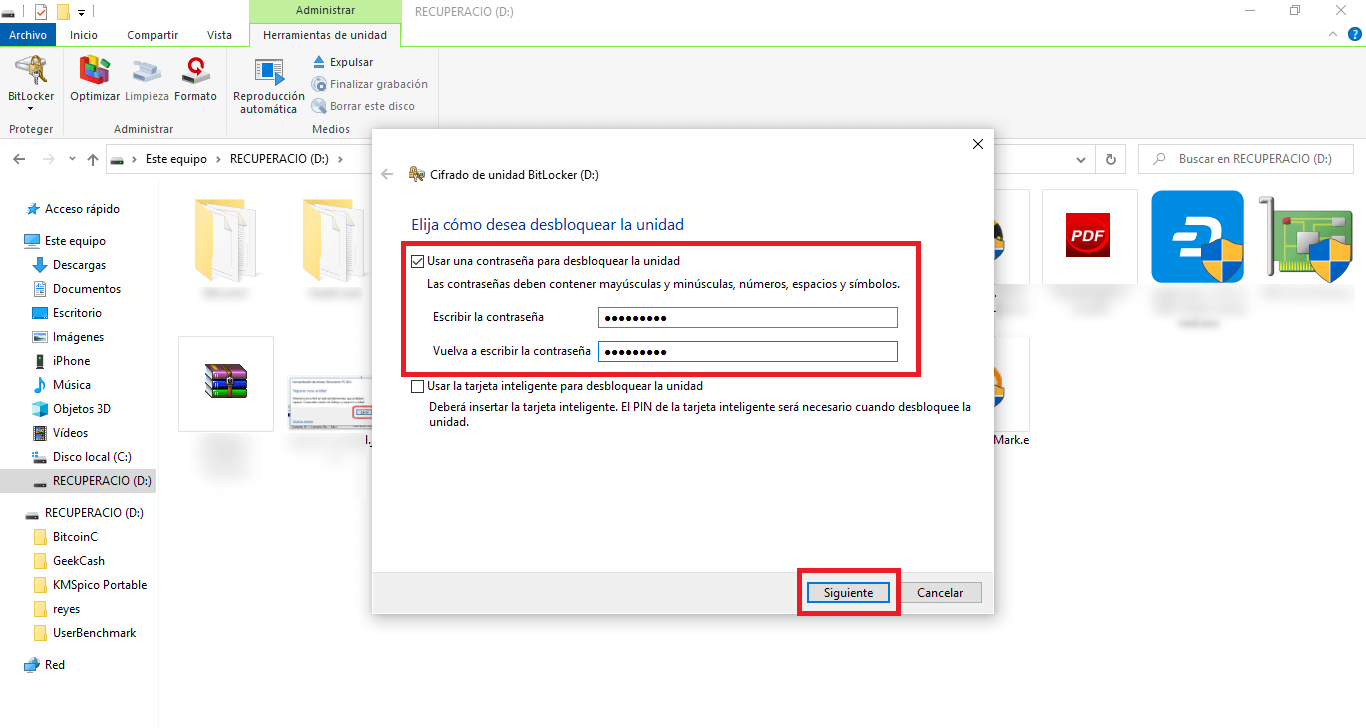
Task: Open the Formato drive tool
Action: tap(195, 79)
